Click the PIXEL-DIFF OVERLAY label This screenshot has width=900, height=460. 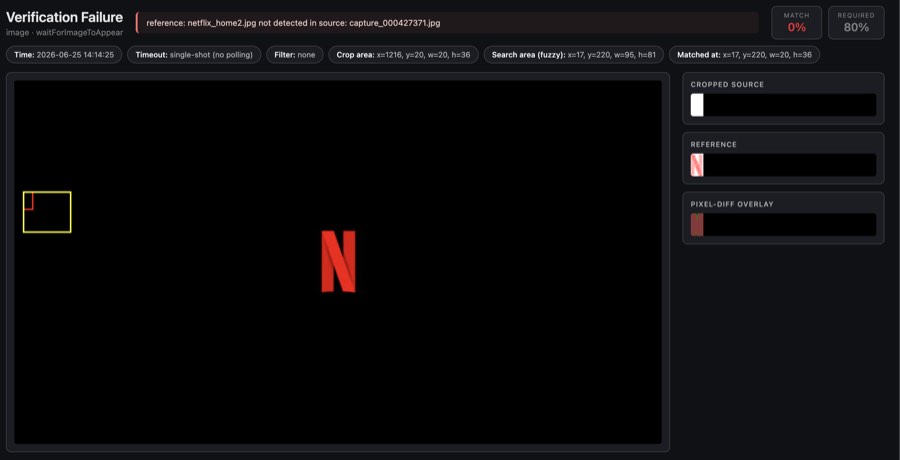click(x=731, y=204)
